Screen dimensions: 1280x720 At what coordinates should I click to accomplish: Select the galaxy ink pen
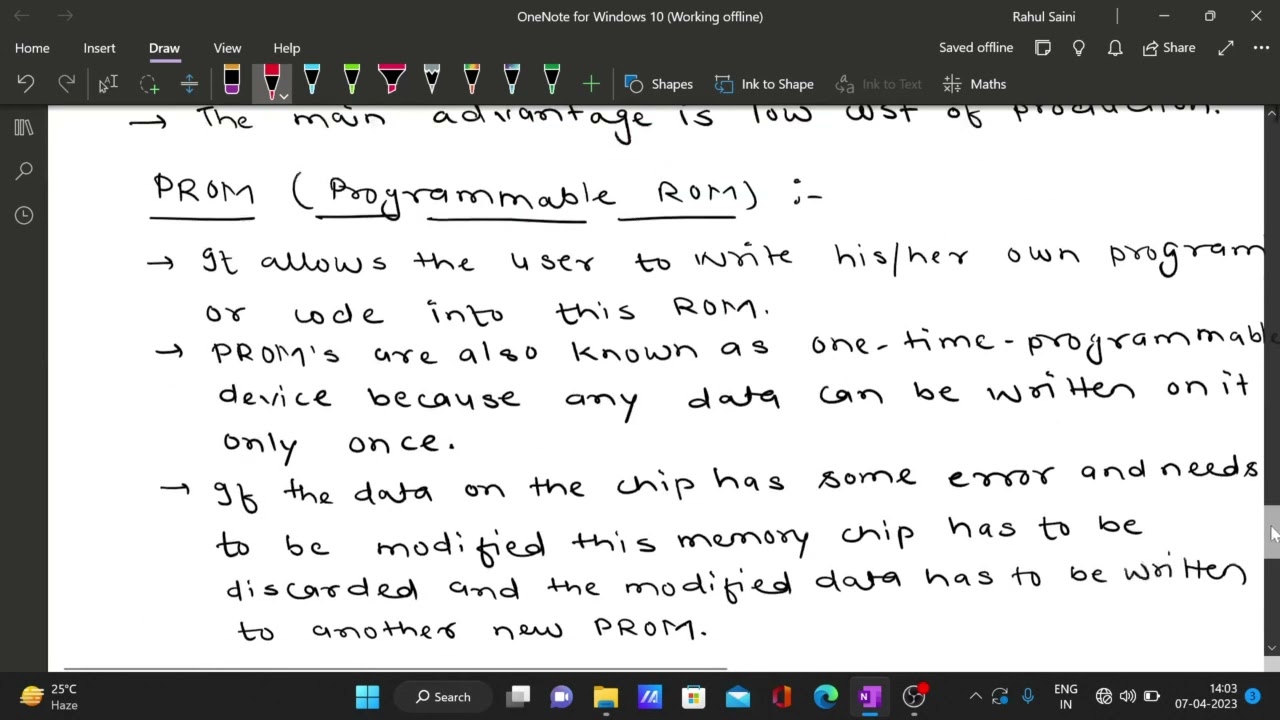[x=512, y=82]
